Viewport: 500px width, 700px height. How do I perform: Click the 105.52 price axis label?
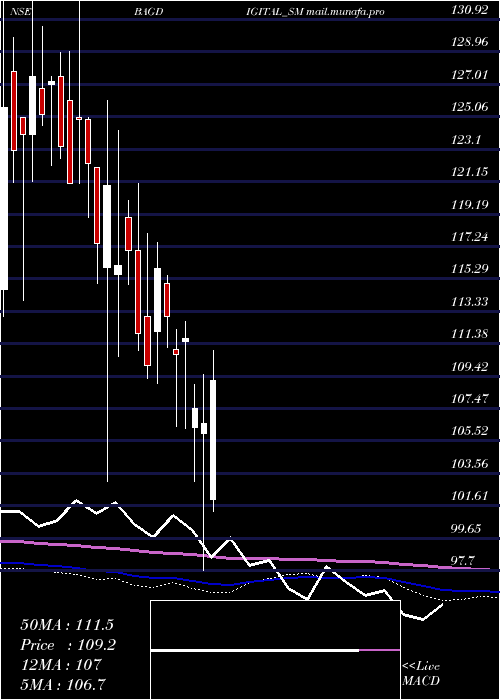470,431
